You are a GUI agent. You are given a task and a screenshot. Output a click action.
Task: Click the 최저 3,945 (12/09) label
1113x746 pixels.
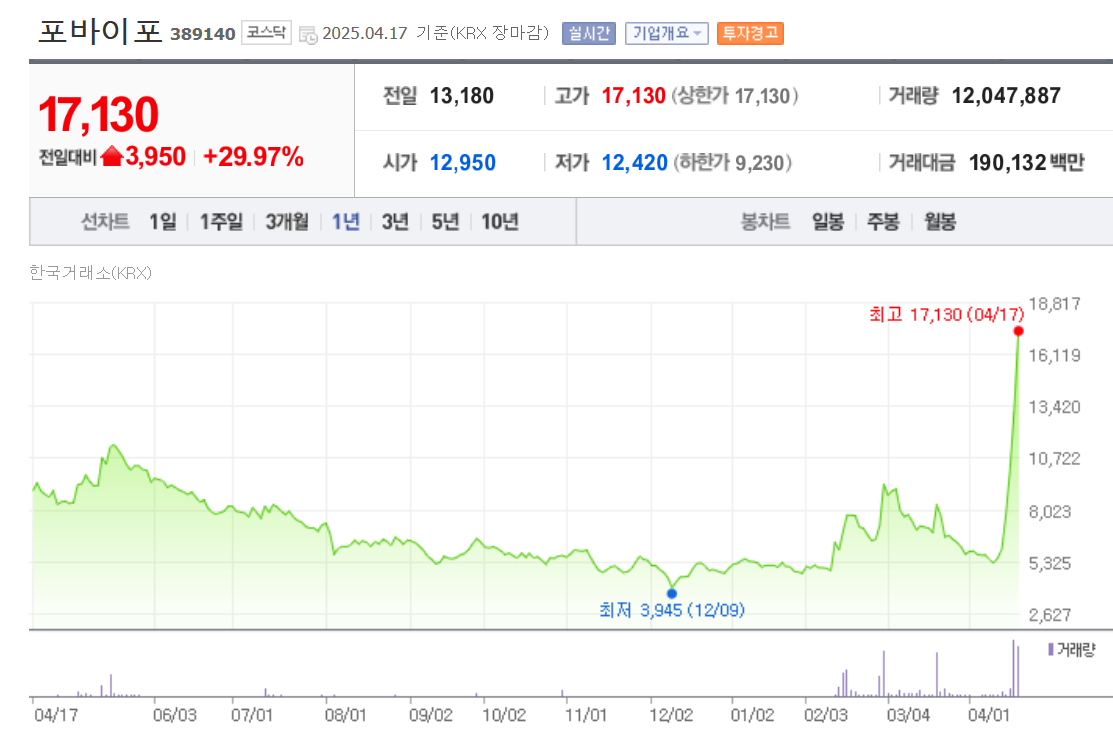click(671, 610)
